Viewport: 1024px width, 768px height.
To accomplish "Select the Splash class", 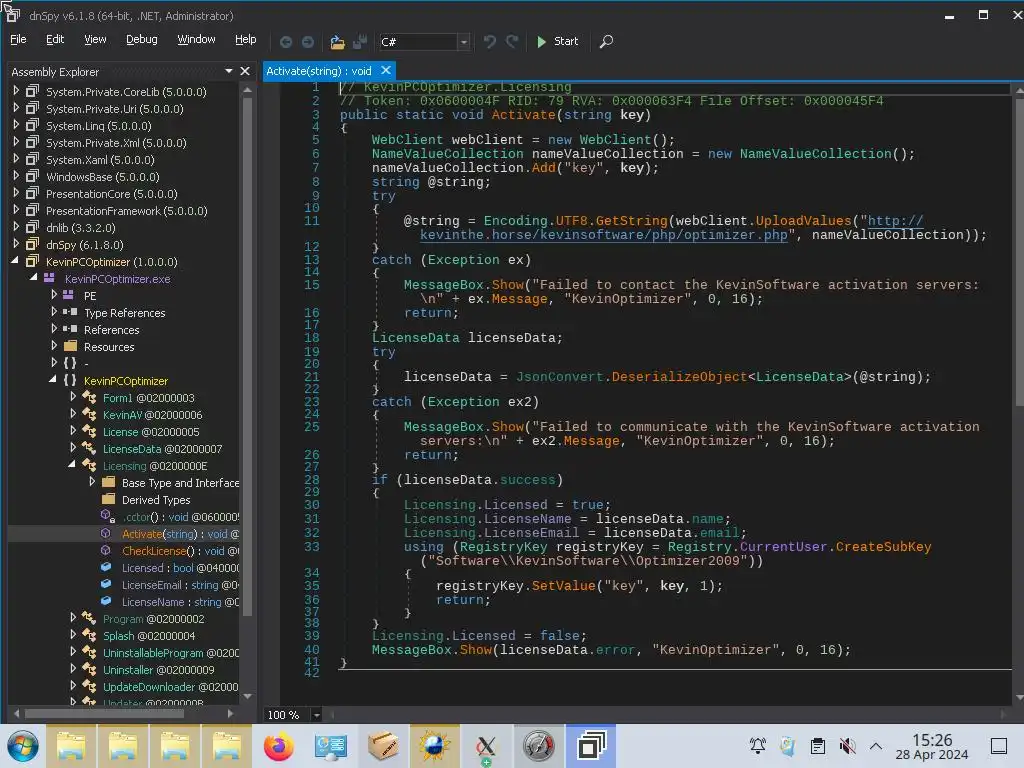I will pyautogui.click(x=148, y=635).
